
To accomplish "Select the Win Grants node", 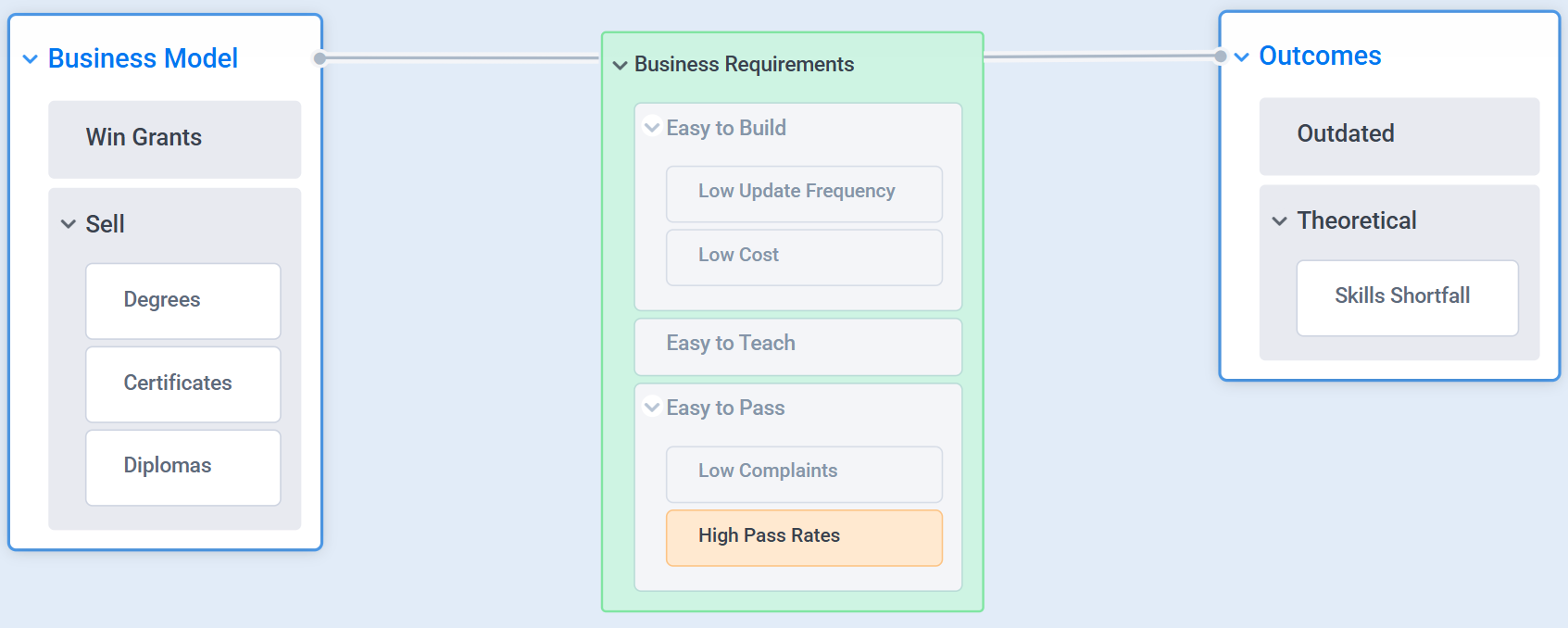I will (174, 138).
